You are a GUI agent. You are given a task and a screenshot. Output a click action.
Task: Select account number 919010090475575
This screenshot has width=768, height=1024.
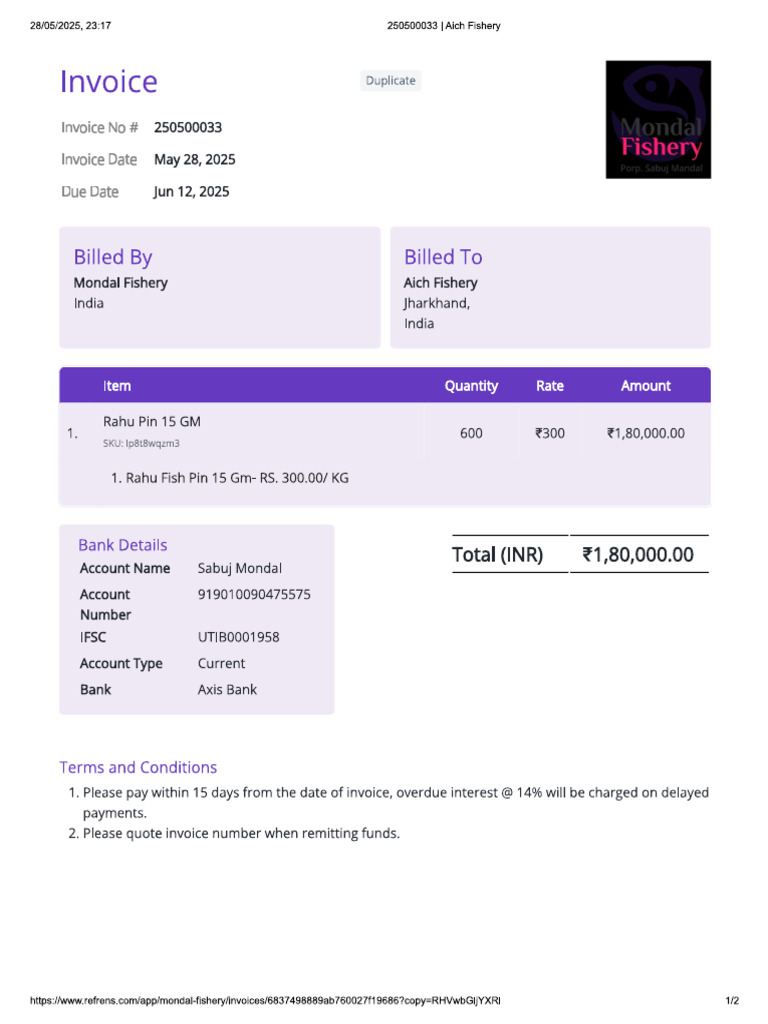pos(254,594)
